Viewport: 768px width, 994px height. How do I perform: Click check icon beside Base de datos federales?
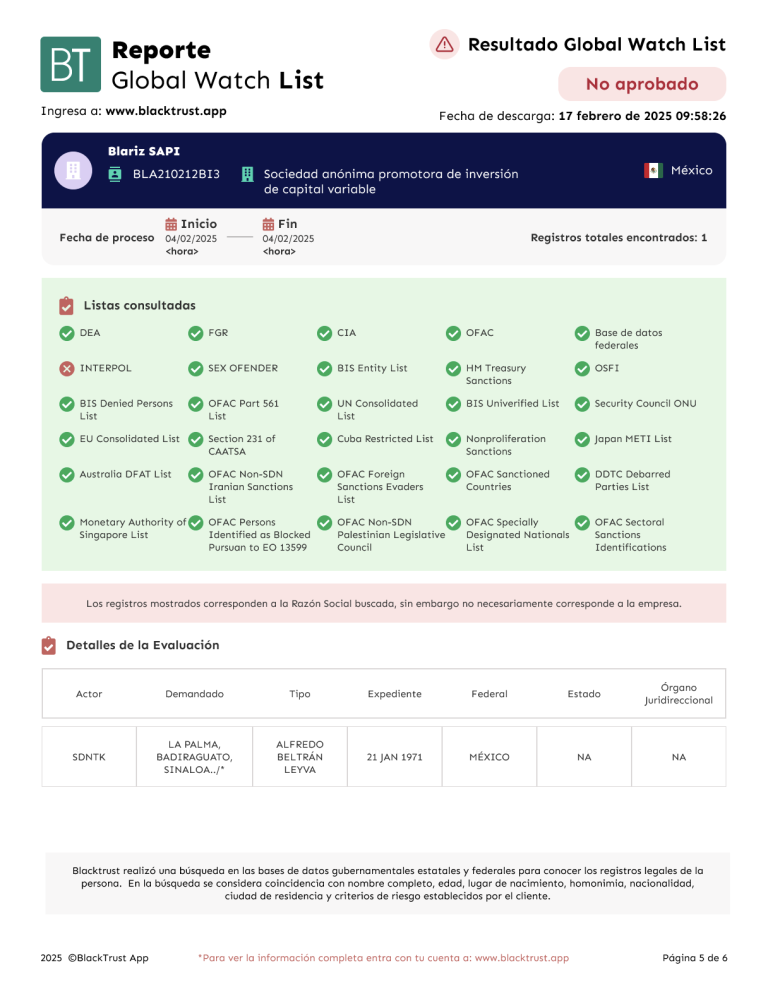[x=582, y=333]
